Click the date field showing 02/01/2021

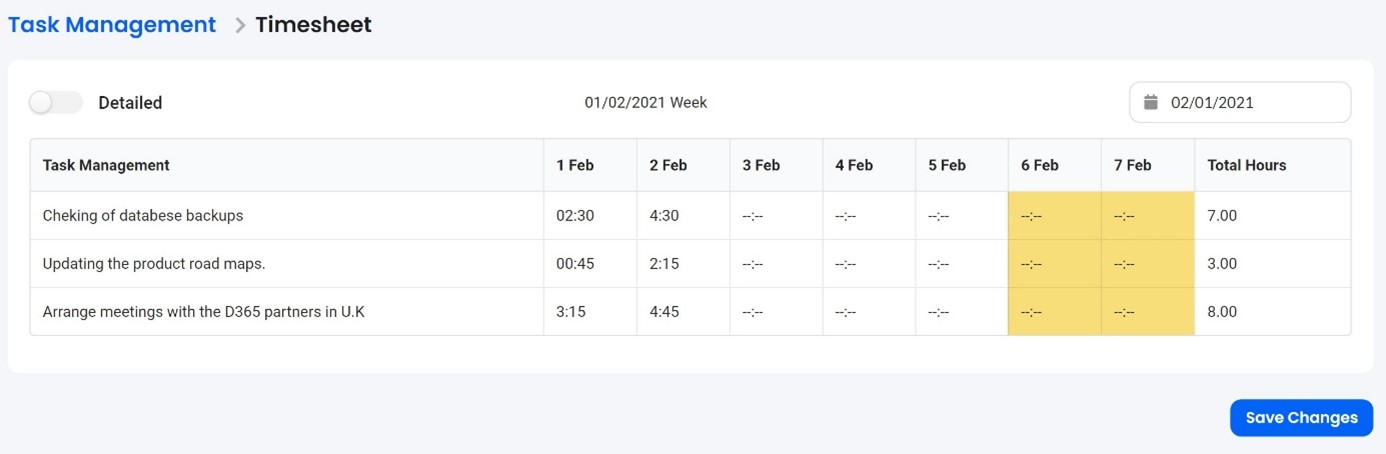pyautogui.click(x=1240, y=102)
